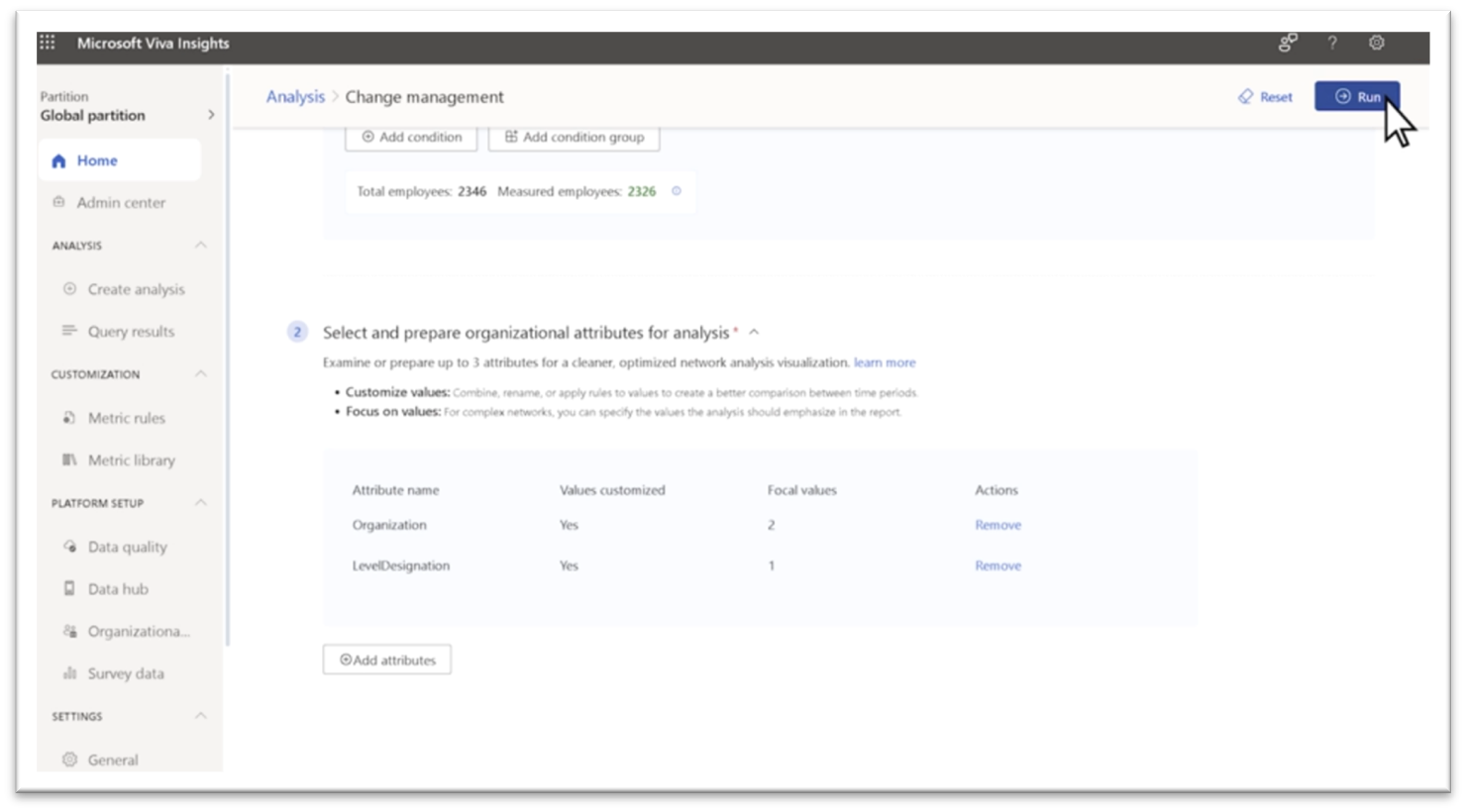The width and height of the screenshot is (1466, 812).
Task: Remove the Organization attribute
Action: [x=996, y=525]
